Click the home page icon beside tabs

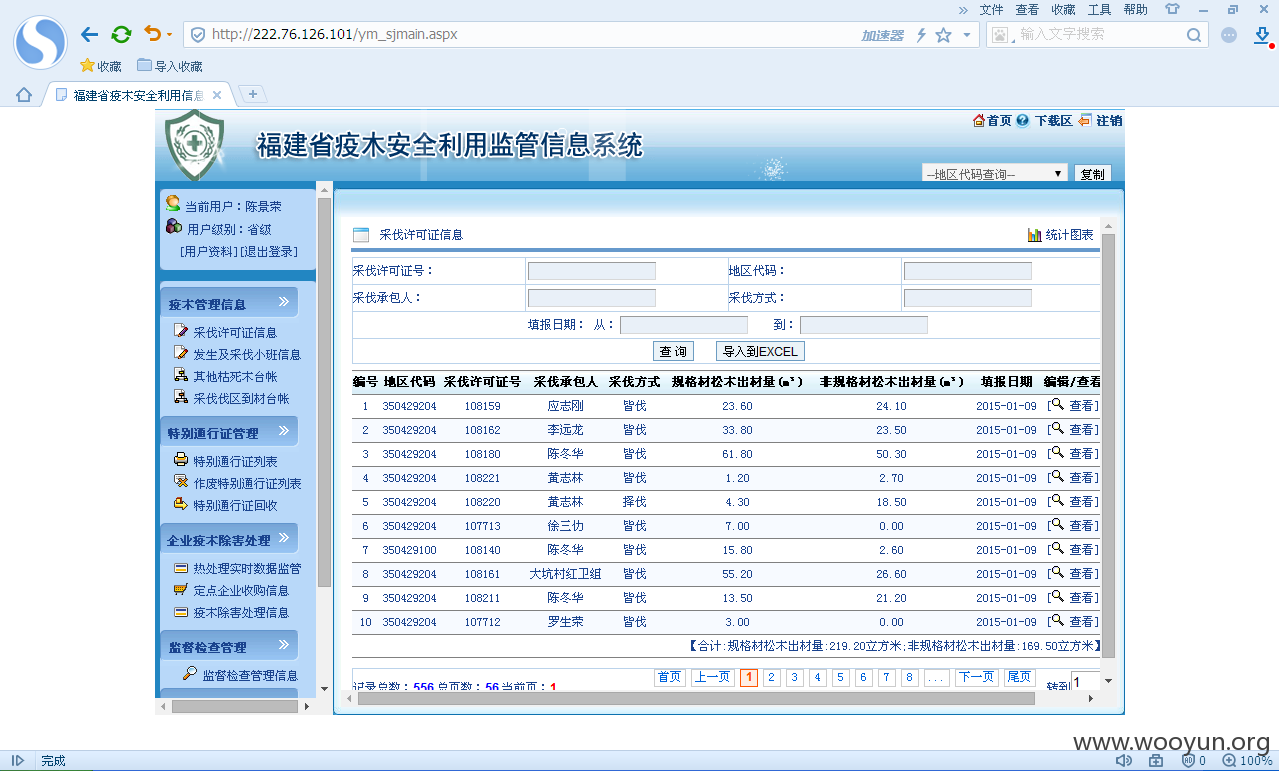click(24, 95)
